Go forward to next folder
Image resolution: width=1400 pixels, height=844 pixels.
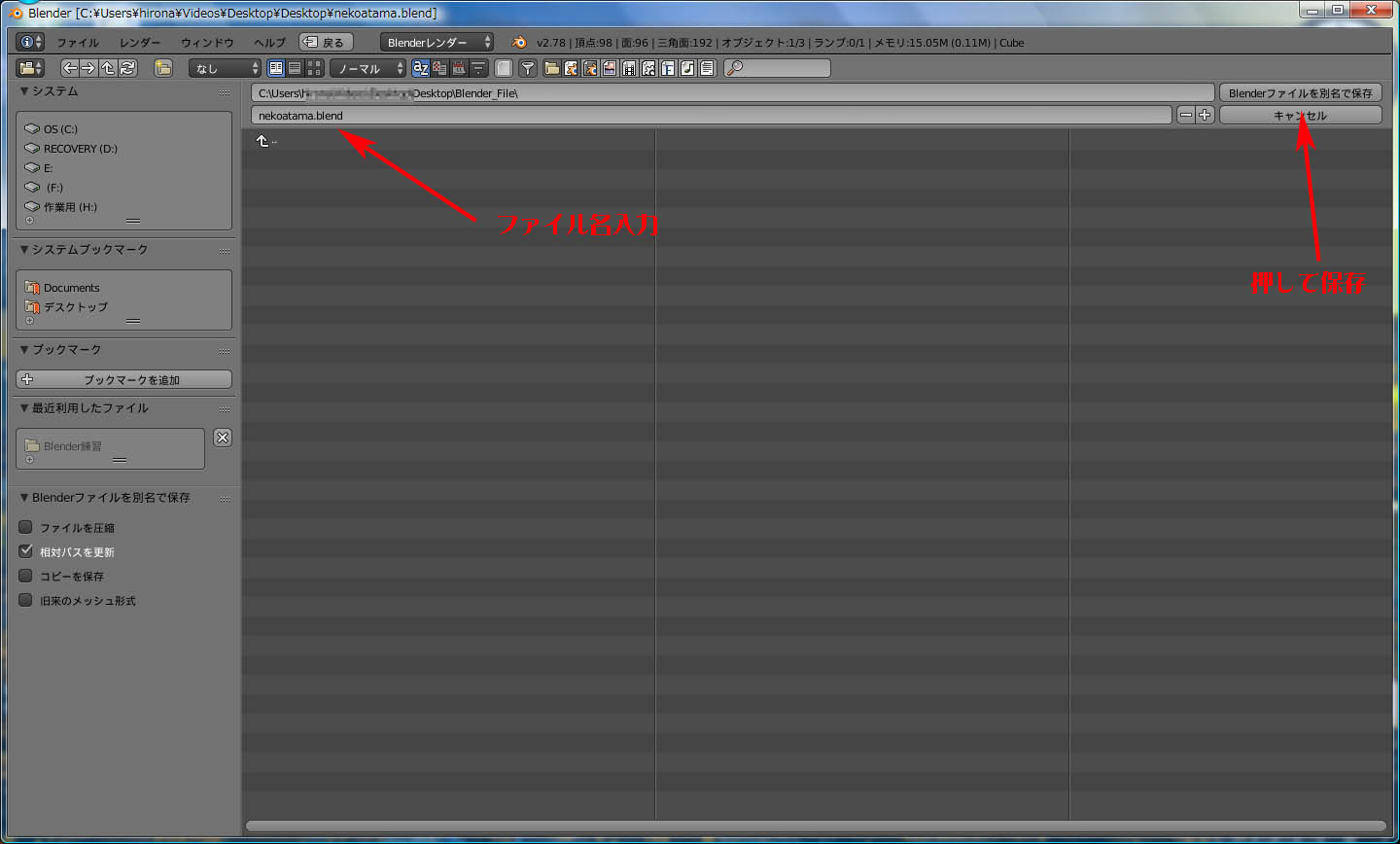88,68
